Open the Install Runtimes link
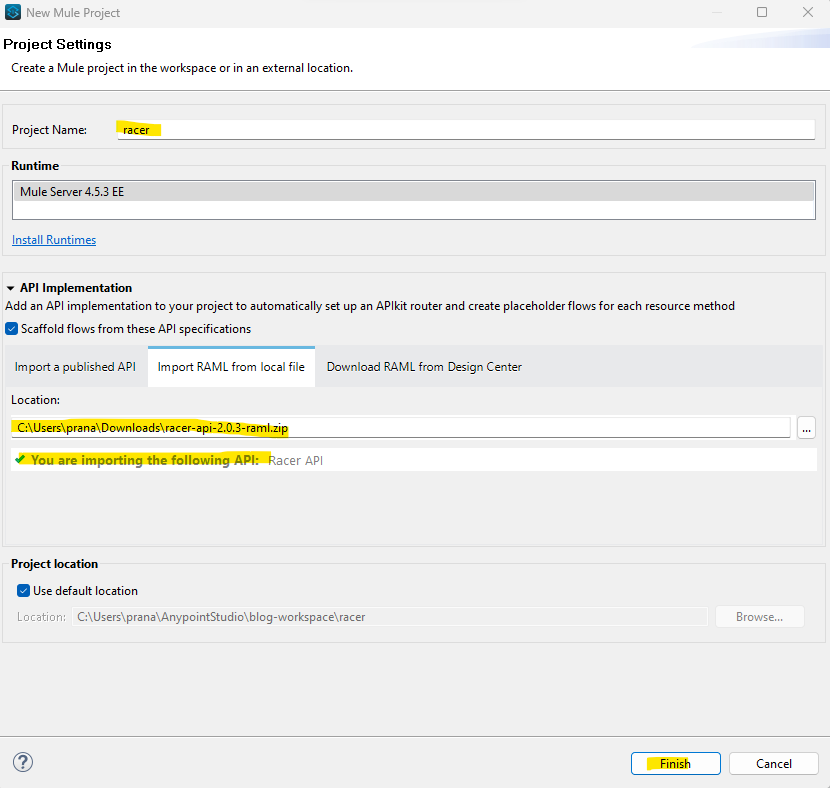The height and width of the screenshot is (788, 830). click(x=54, y=240)
